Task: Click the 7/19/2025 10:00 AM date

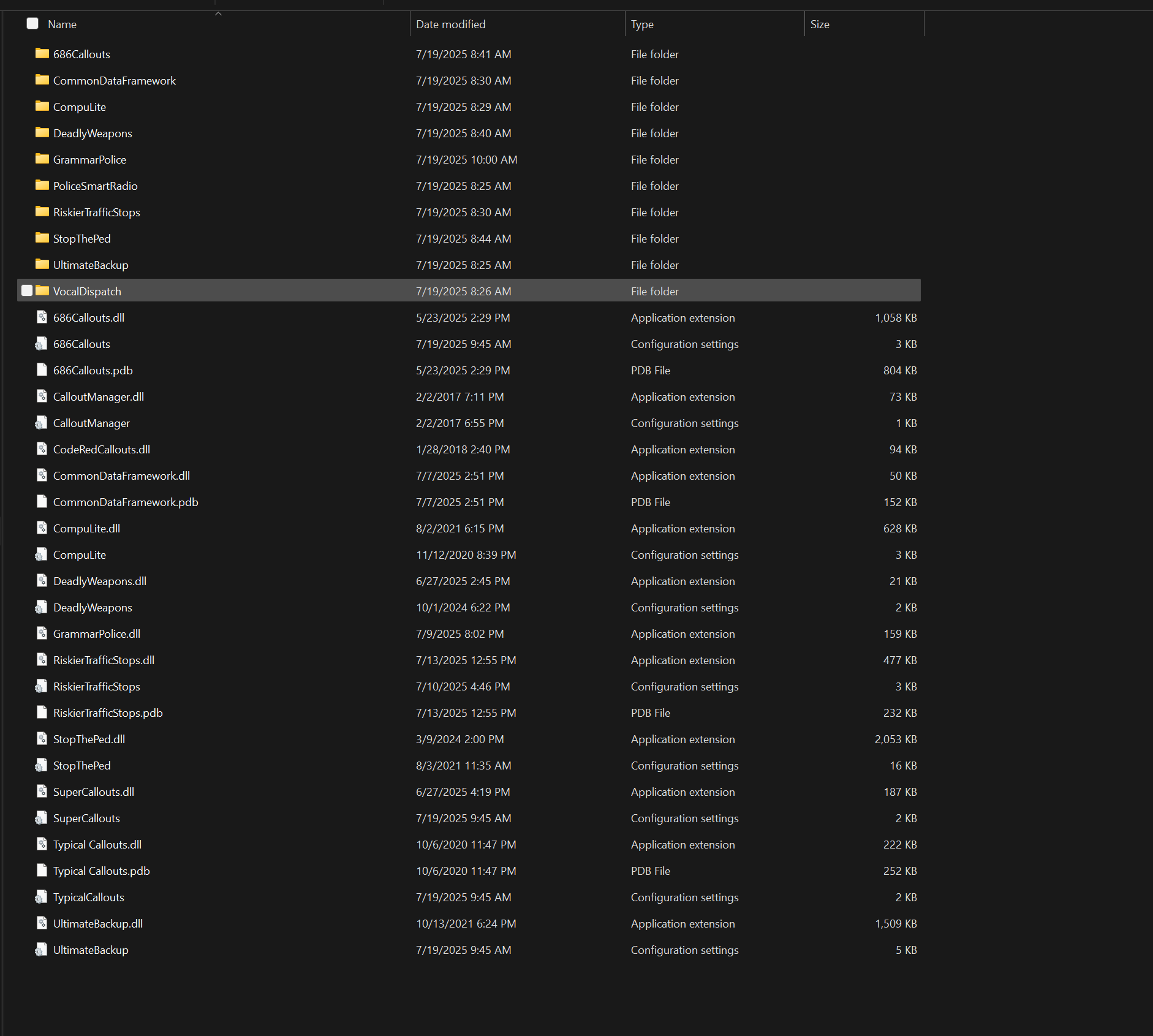Action: click(x=467, y=160)
